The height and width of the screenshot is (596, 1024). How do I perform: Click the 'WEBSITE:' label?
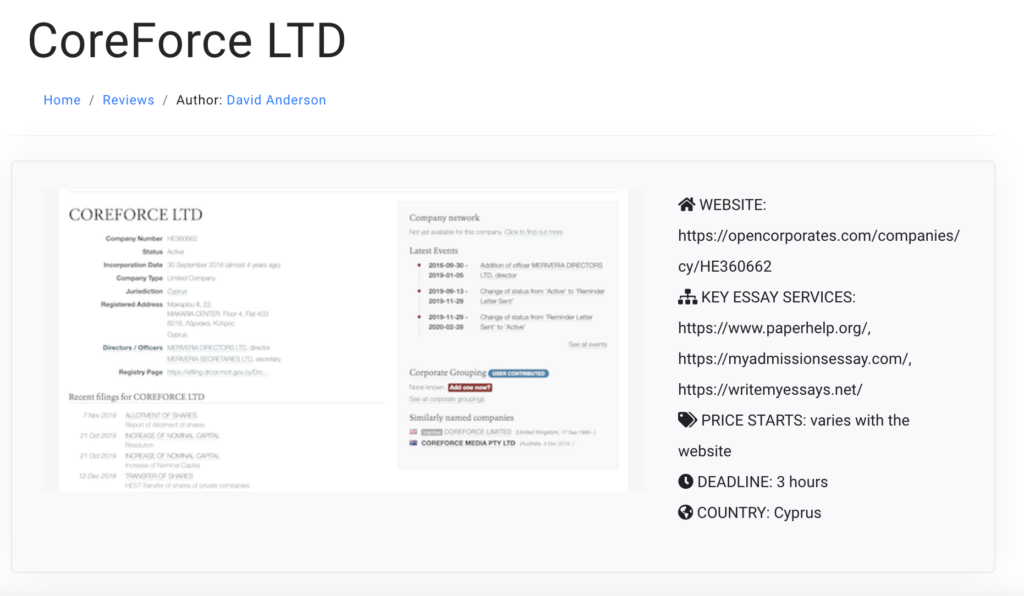[x=733, y=205]
